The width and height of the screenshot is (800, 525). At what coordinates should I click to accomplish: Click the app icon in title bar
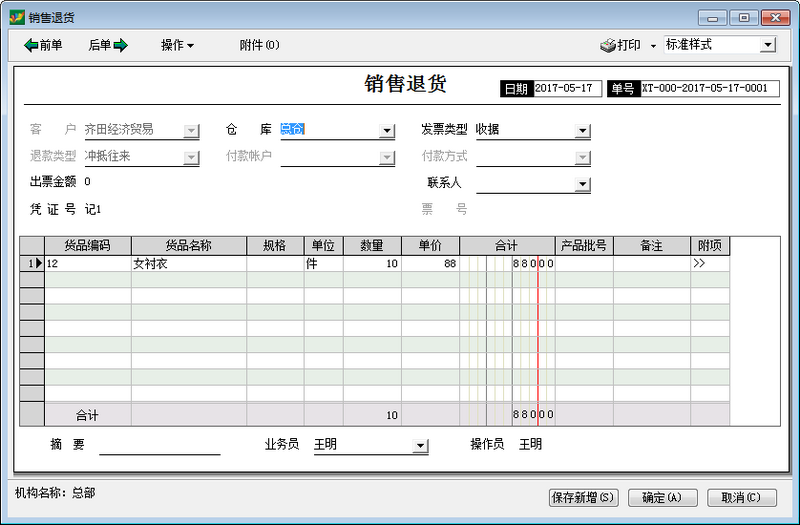[17, 17]
